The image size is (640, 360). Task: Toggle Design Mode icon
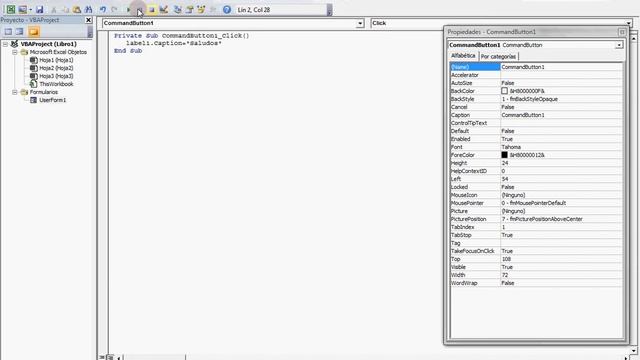[164, 9]
